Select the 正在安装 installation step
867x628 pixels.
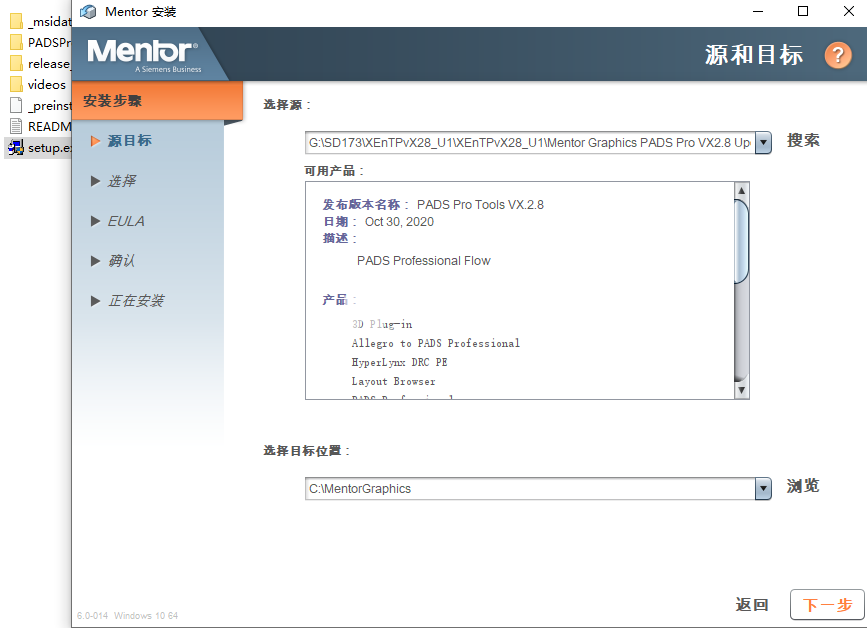(x=136, y=301)
